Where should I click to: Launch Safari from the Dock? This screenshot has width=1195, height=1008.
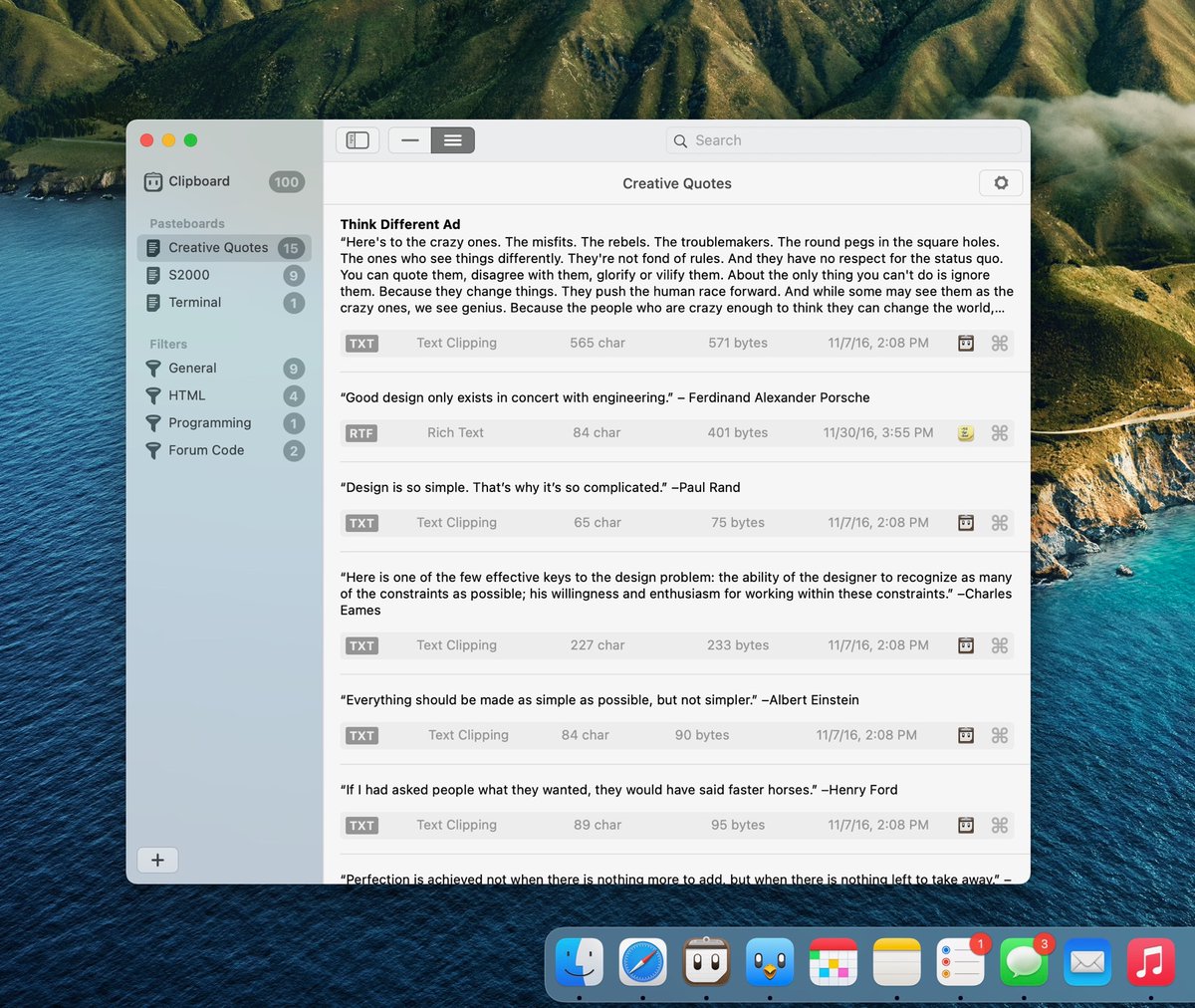pos(643,962)
